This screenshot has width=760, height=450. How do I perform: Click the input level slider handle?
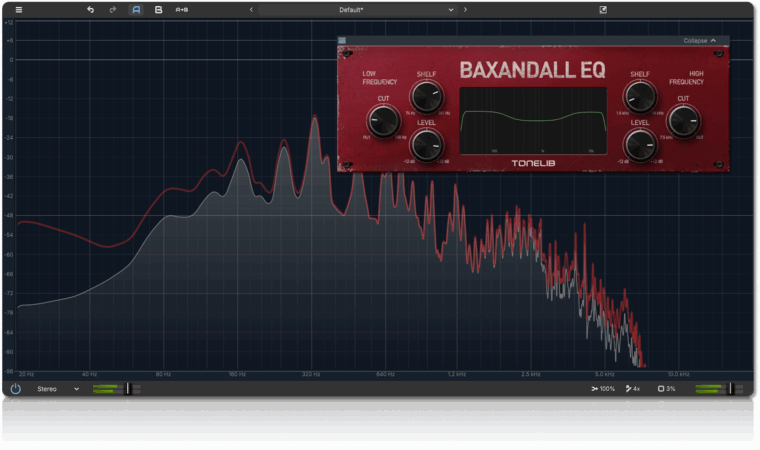[127, 388]
